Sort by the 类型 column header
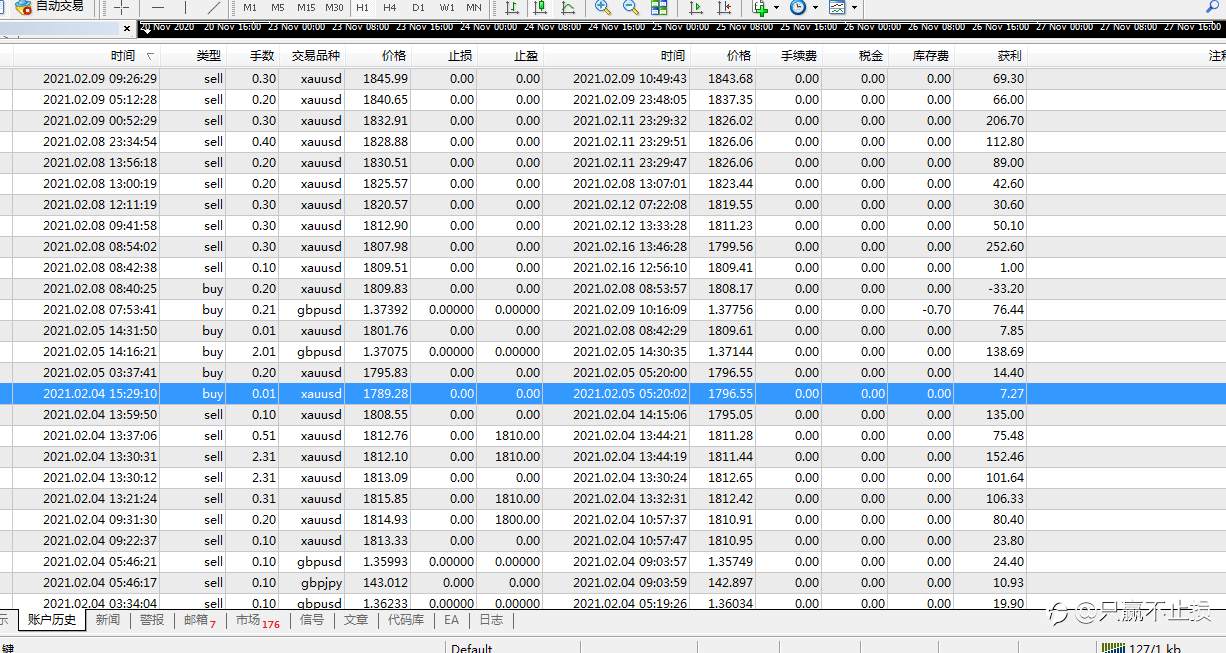This screenshot has width=1226, height=653. tap(209, 56)
